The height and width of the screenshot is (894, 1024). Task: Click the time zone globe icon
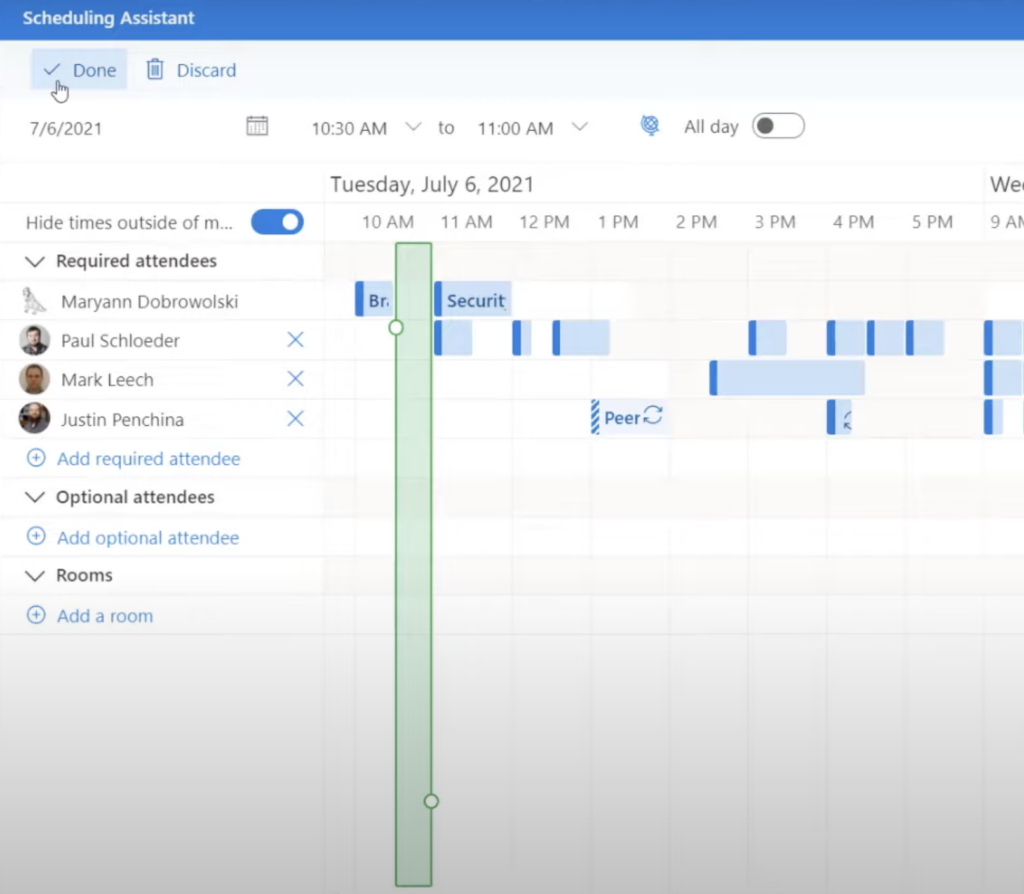tap(650, 125)
